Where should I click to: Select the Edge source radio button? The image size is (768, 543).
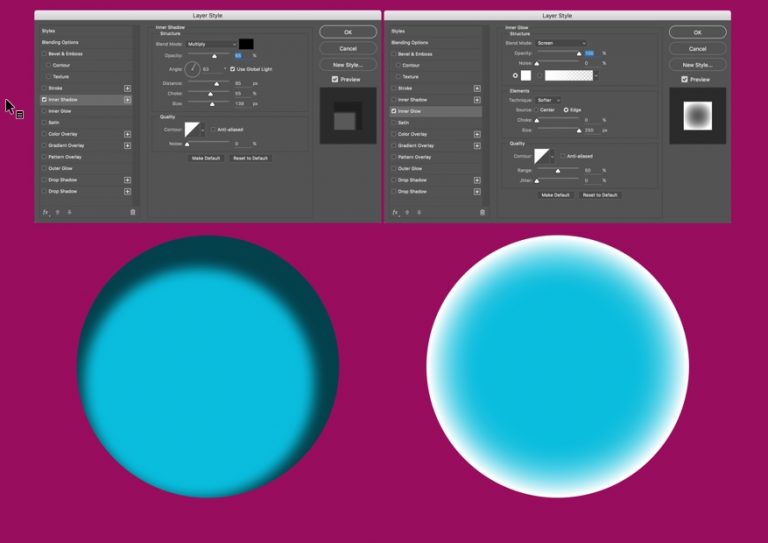pos(566,110)
